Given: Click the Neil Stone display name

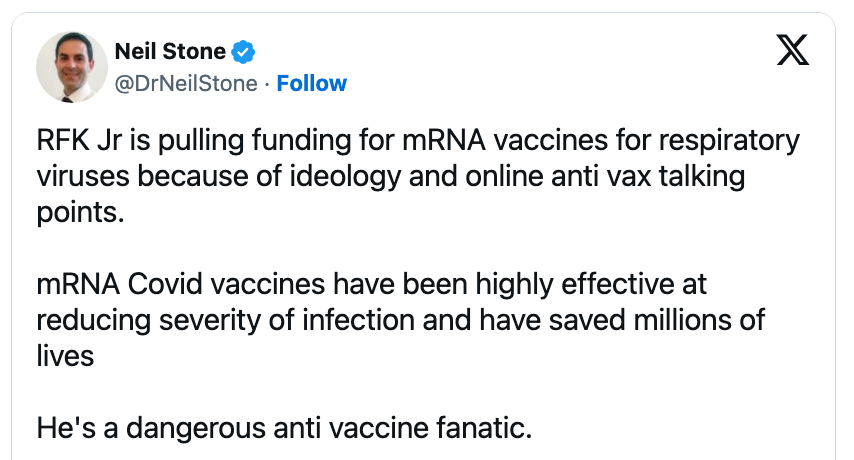Looking at the screenshot, I should pyautogui.click(x=171, y=51).
